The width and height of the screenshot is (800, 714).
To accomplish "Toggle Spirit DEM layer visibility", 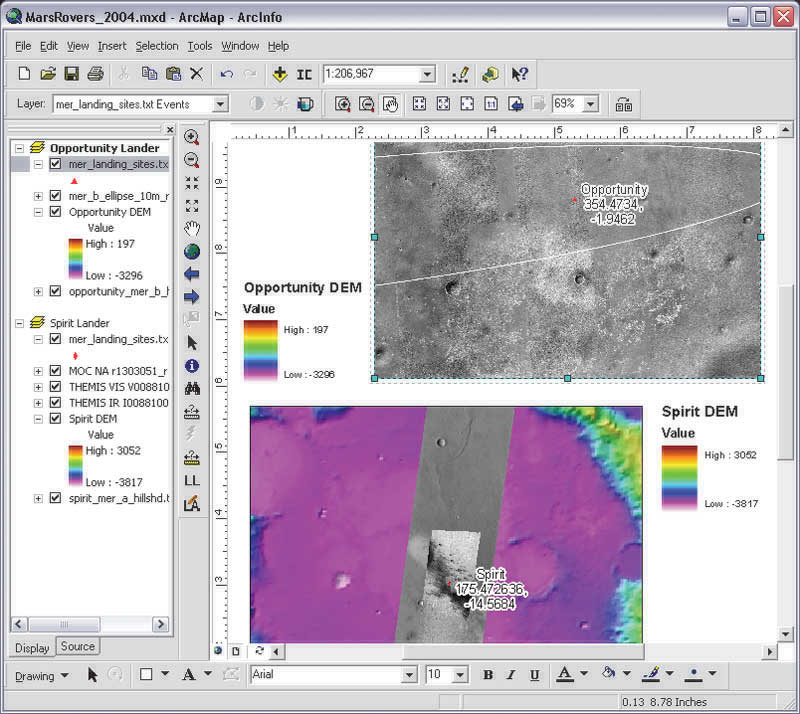I will pyautogui.click(x=56, y=419).
